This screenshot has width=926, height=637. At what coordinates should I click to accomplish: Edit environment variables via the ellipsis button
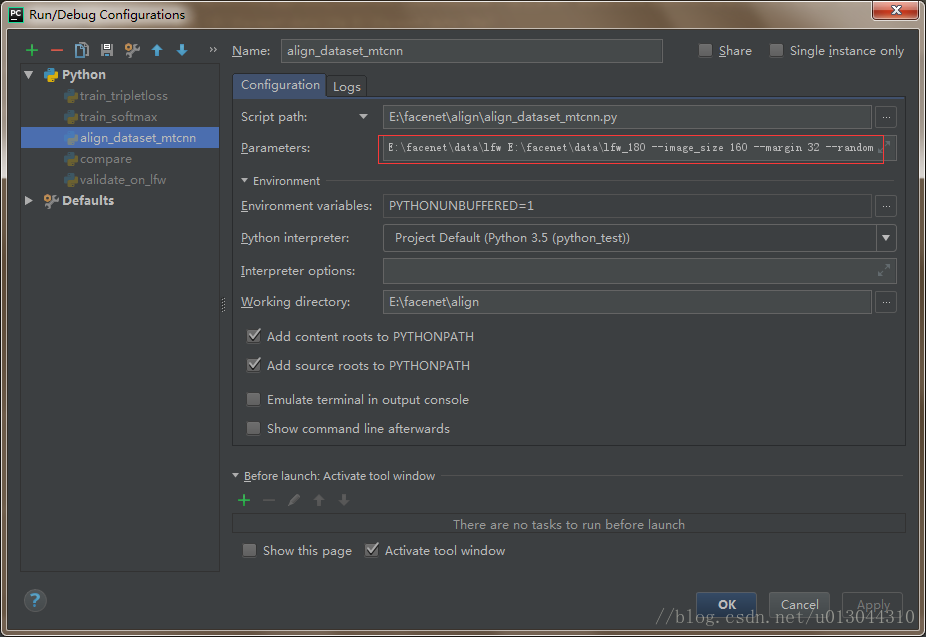[x=886, y=206]
